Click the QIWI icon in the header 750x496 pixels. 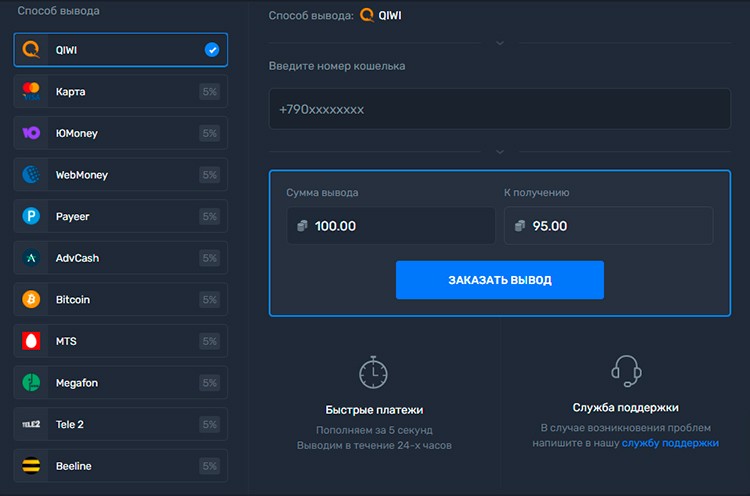click(367, 15)
